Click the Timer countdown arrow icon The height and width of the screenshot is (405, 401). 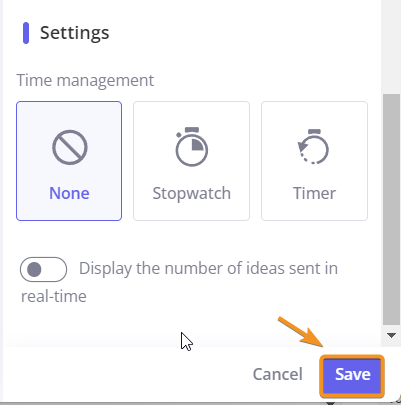click(x=313, y=147)
